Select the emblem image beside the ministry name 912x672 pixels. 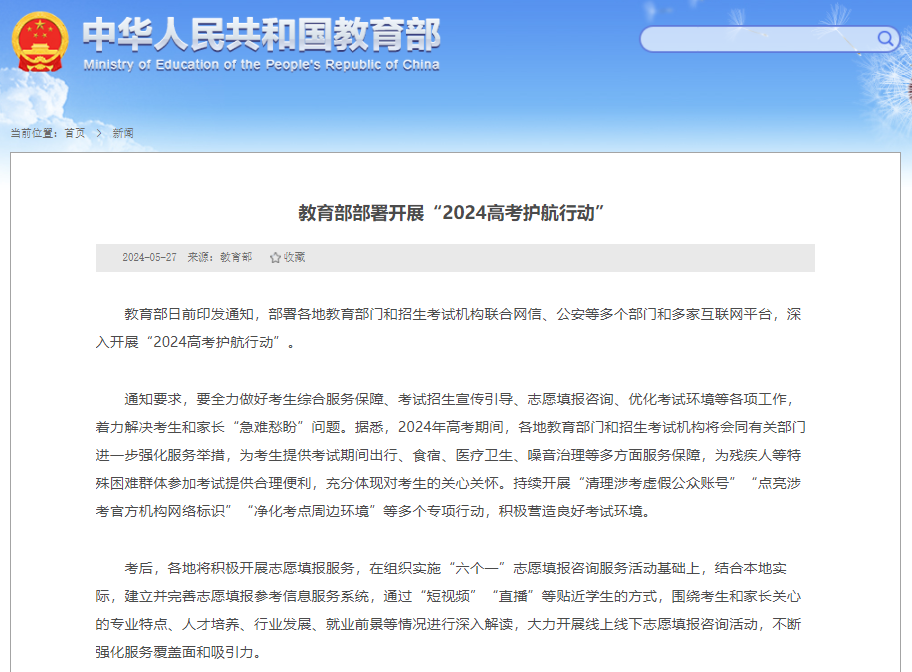39,40
